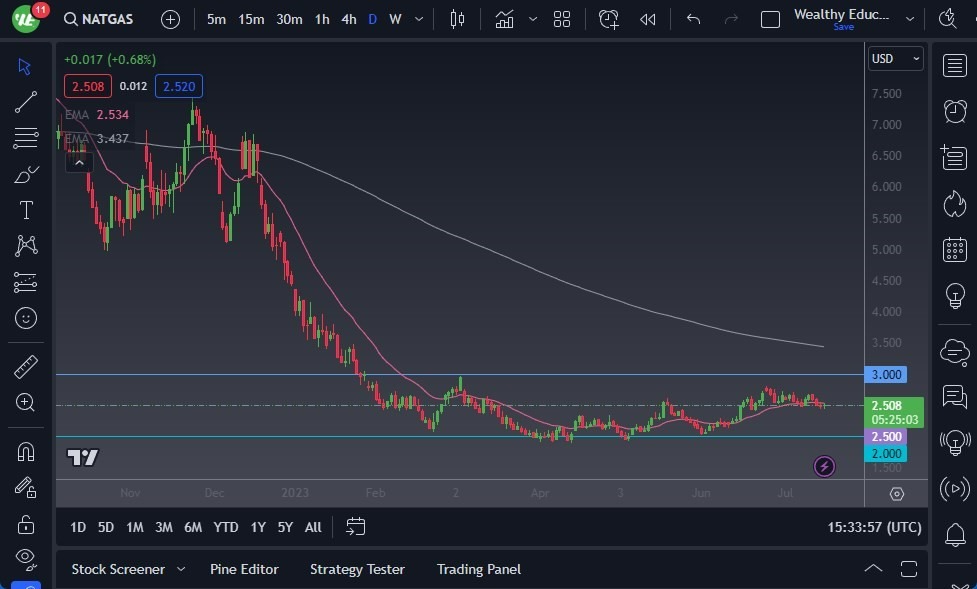The width and height of the screenshot is (977, 589).
Task: Toggle Magnet mode on drawing toolbar
Action: [26, 451]
